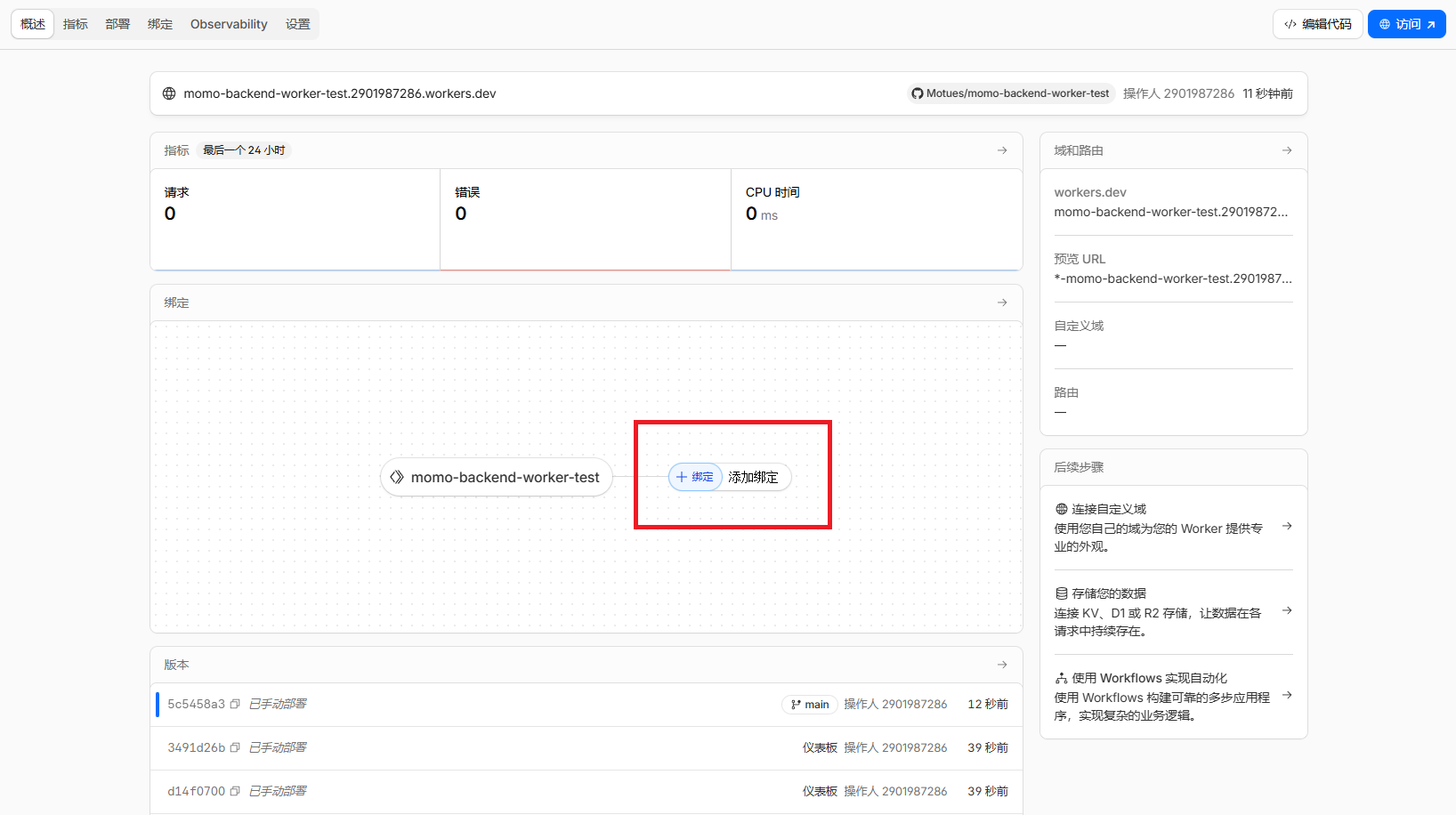Screen dimensions: 1456x815
Task: Click the version hash 3491d26b
Action: click(x=196, y=747)
